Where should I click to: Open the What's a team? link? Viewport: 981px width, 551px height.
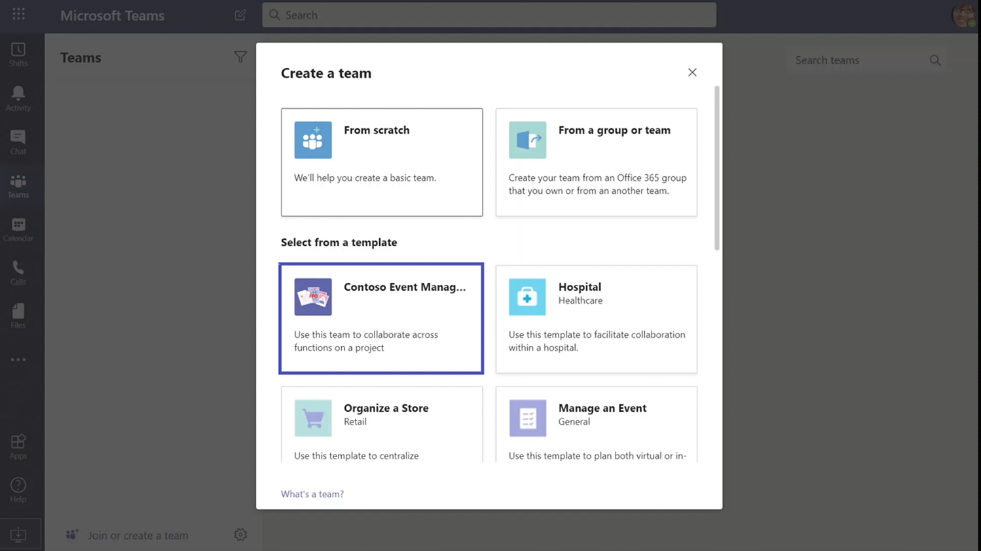312,494
